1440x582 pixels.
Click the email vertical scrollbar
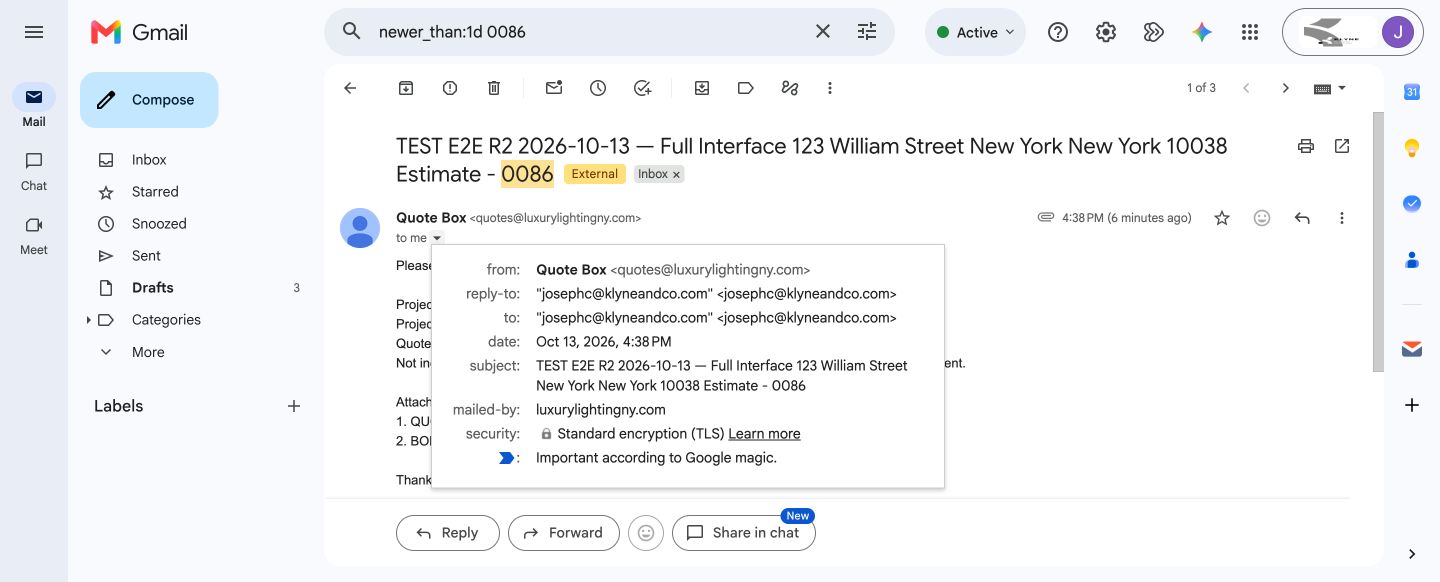tap(1378, 240)
